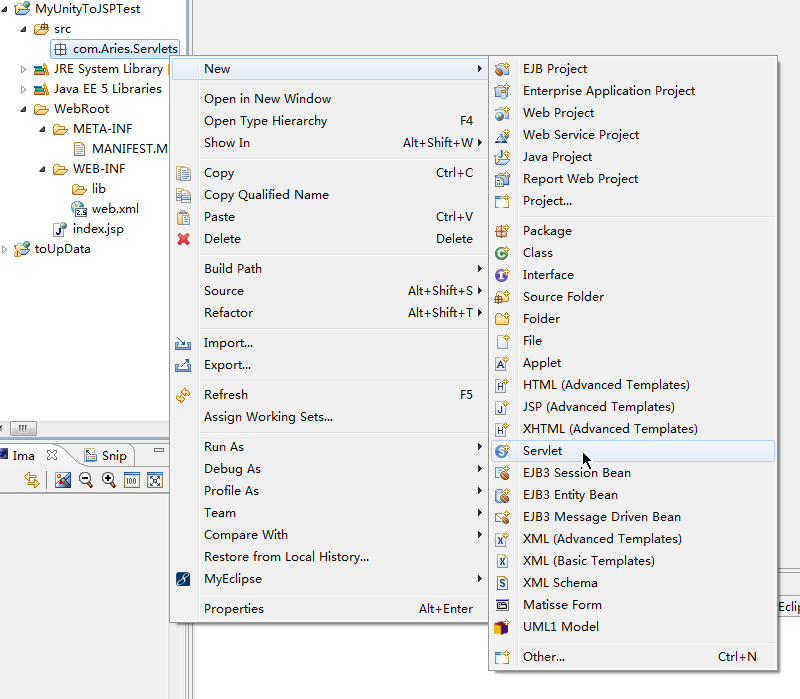The image size is (800, 699).
Task: Click the red Delete X icon
Action: click(x=184, y=239)
